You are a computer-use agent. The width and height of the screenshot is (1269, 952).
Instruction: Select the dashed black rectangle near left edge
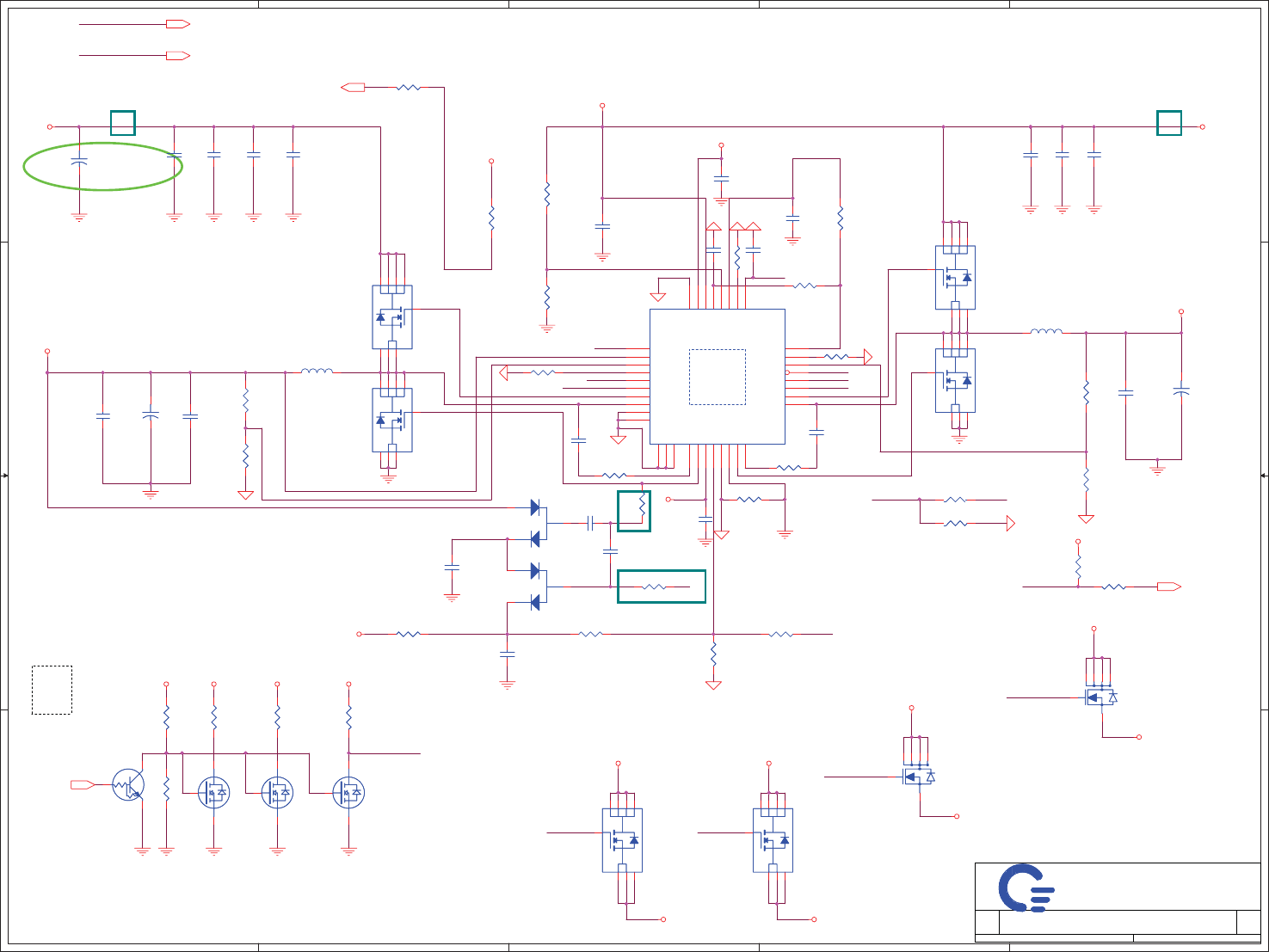tap(52, 690)
